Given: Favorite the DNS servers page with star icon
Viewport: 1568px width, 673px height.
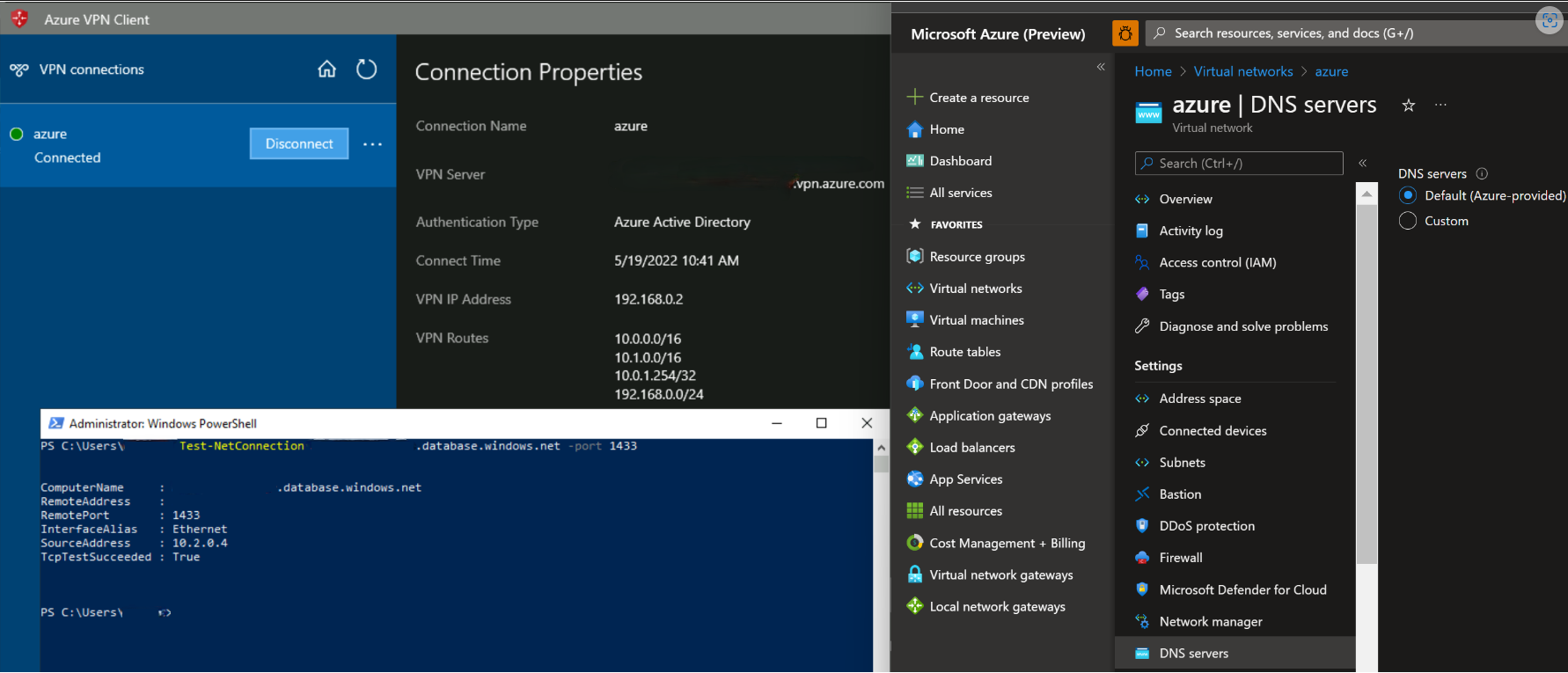Looking at the screenshot, I should tap(1408, 106).
